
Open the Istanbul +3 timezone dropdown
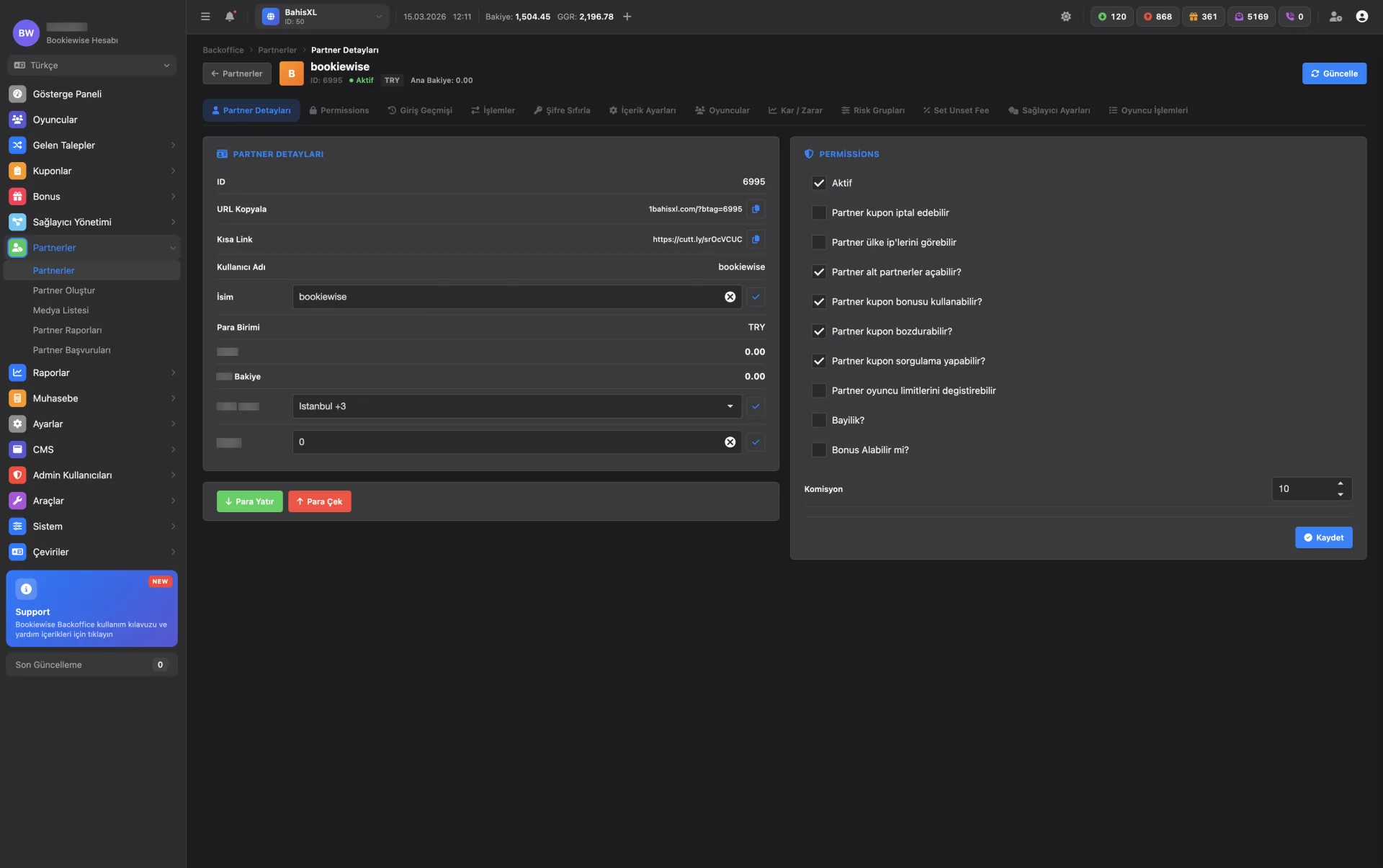pyautogui.click(x=516, y=406)
